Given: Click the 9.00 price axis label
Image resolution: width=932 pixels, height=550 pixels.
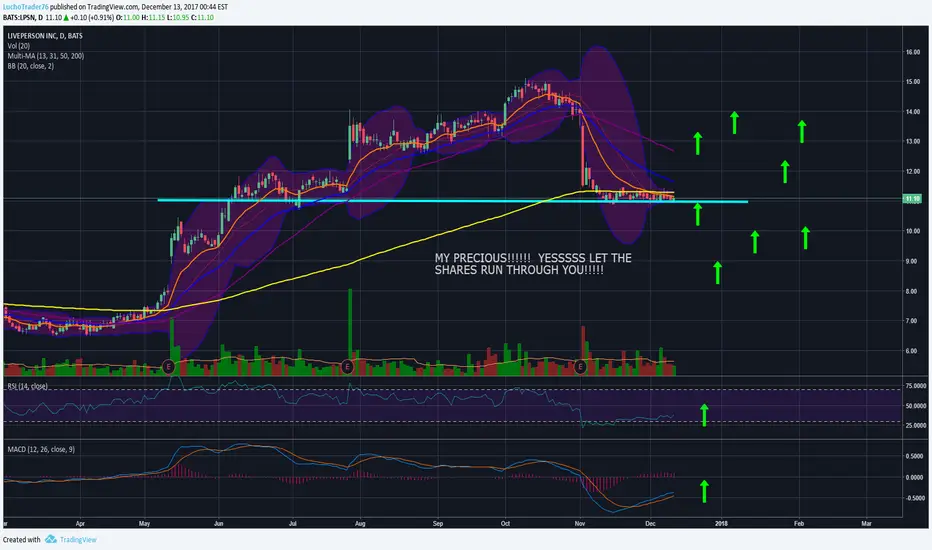Looking at the screenshot, I should pos(911,262).
